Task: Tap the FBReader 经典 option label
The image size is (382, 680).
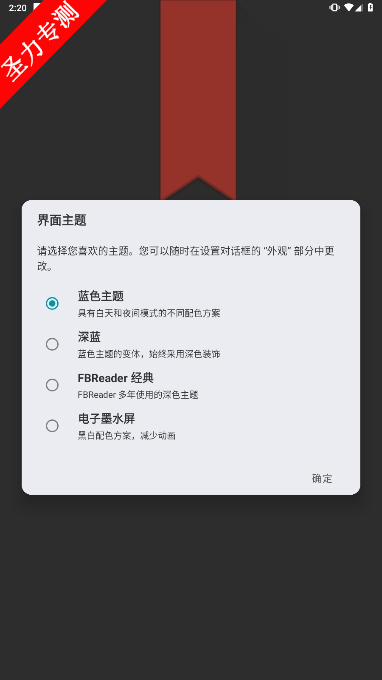Action: [x=116, y=378]
